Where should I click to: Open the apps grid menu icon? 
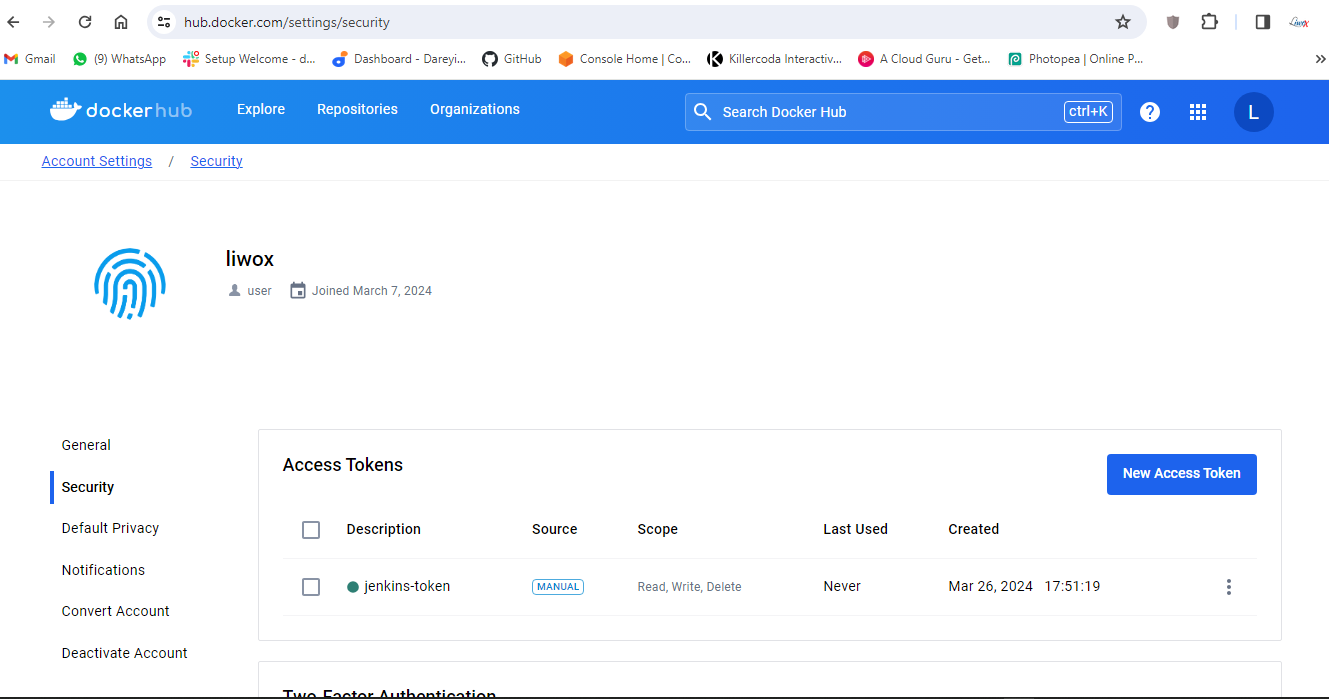(x=1198, y=112)
